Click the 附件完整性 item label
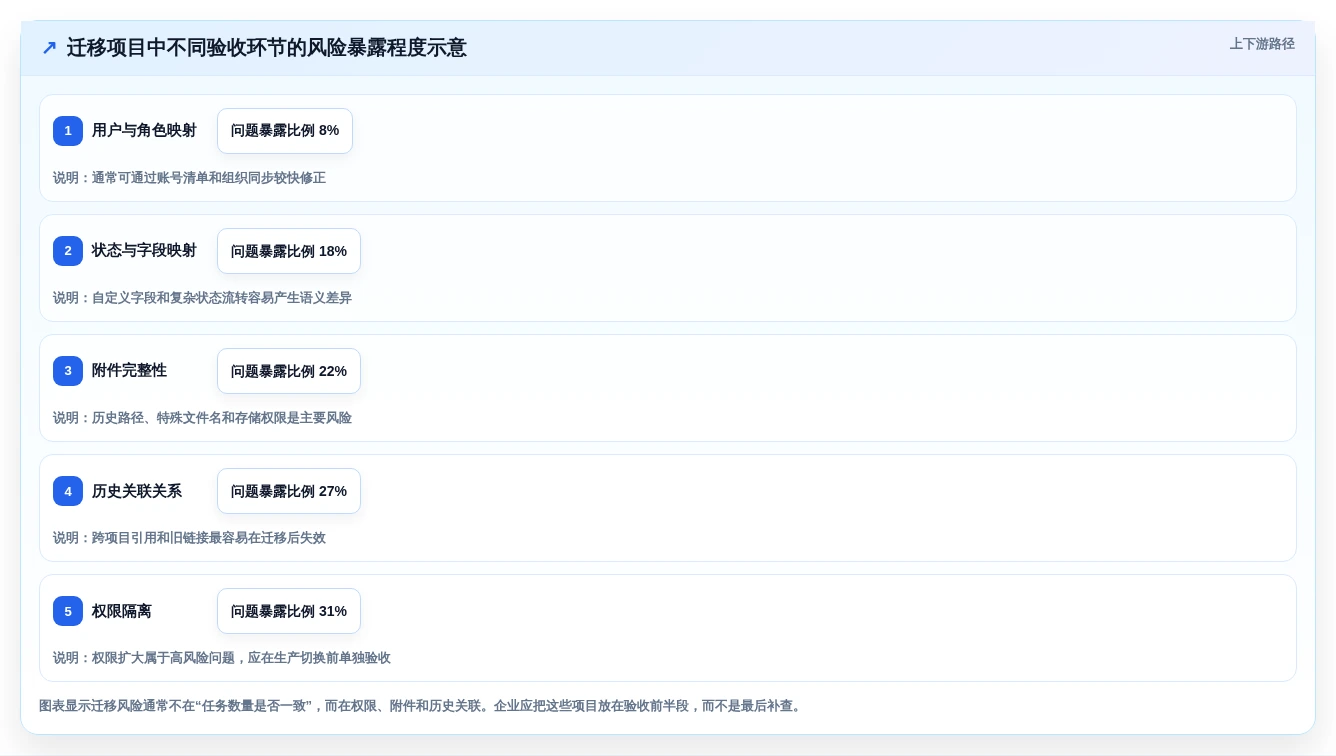The width and height of the screenshot is (1336, 756). click(129, 371)
